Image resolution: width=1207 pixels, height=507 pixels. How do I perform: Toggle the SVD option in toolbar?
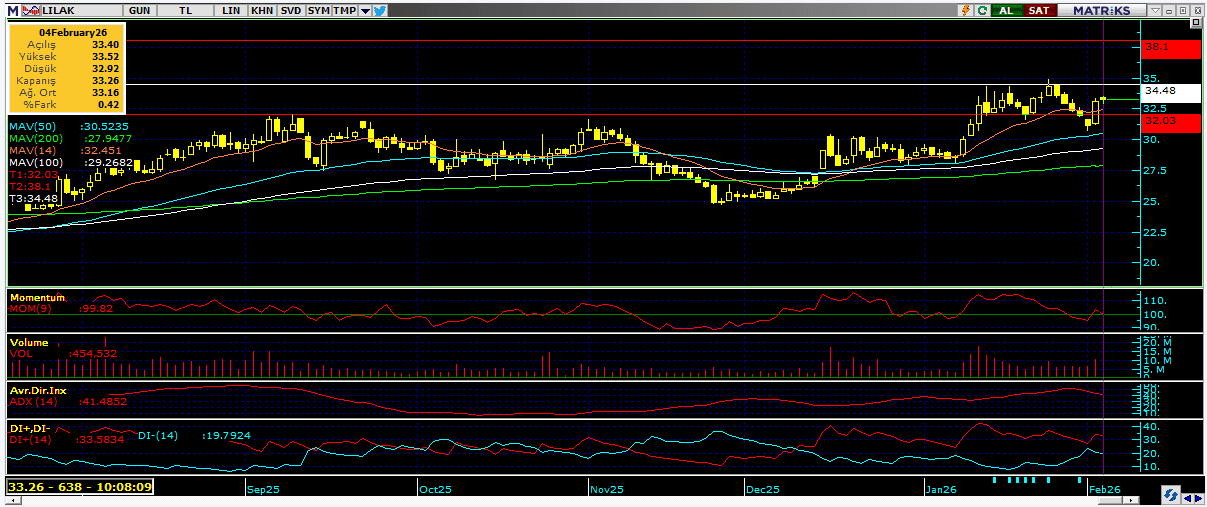click(290, 10)
